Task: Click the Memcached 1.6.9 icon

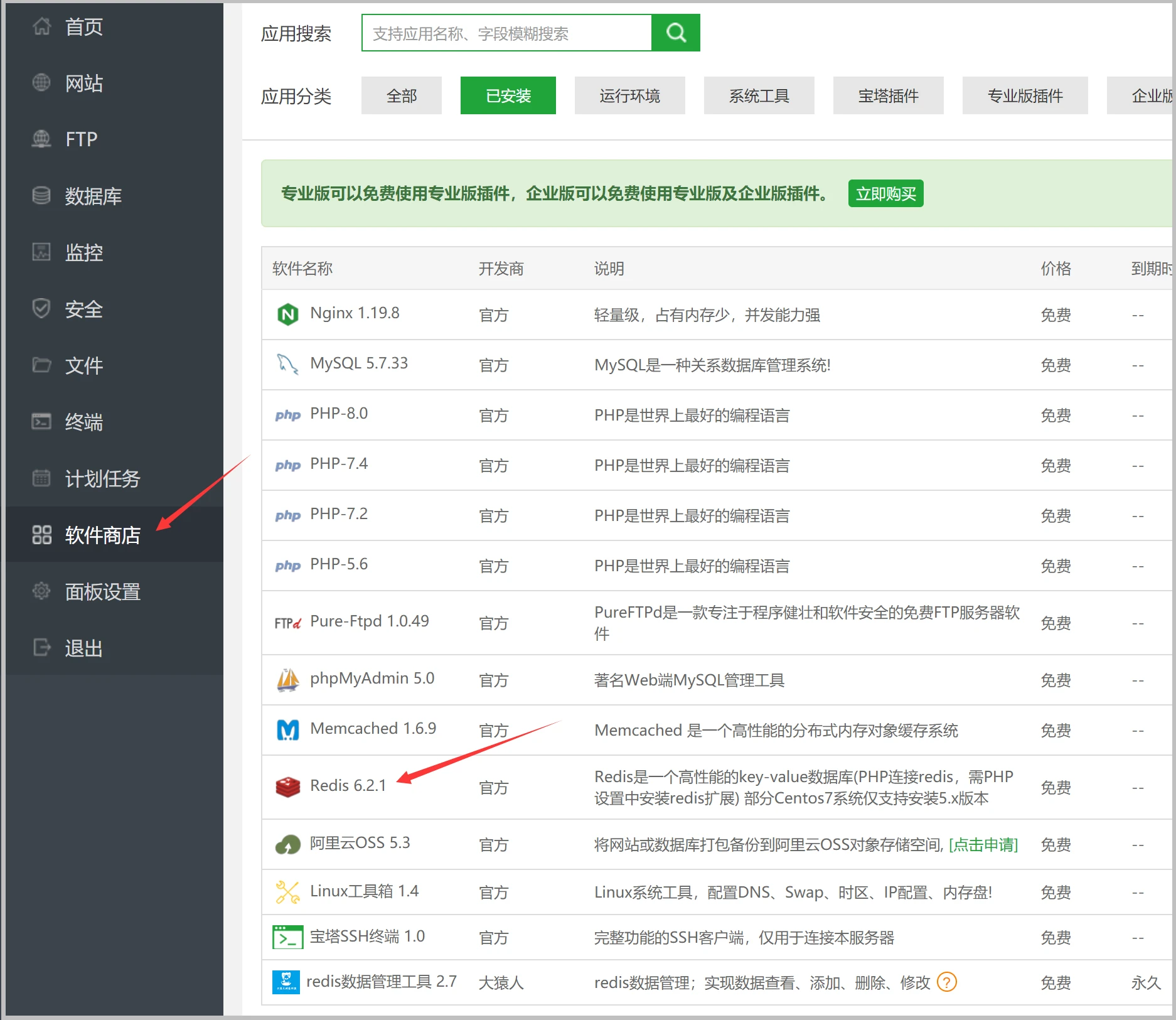Action: [x=287, y=729]
